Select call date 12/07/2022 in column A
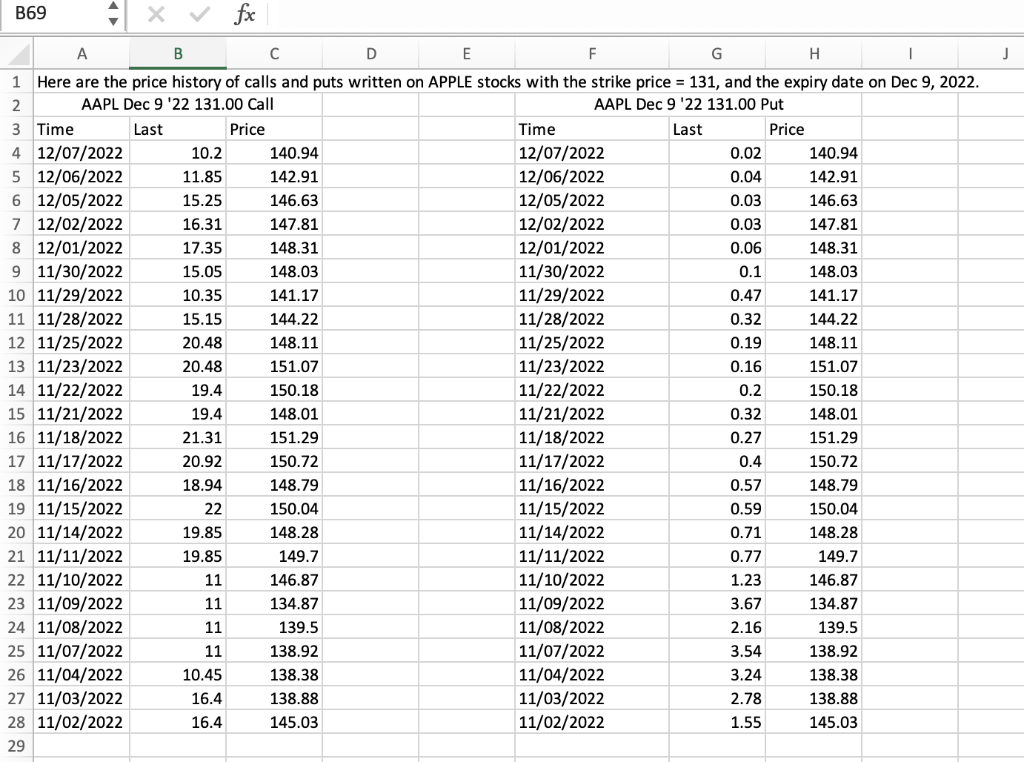Image resolution: width=1024 pixels, height=762 pixels. coord(82,153)
